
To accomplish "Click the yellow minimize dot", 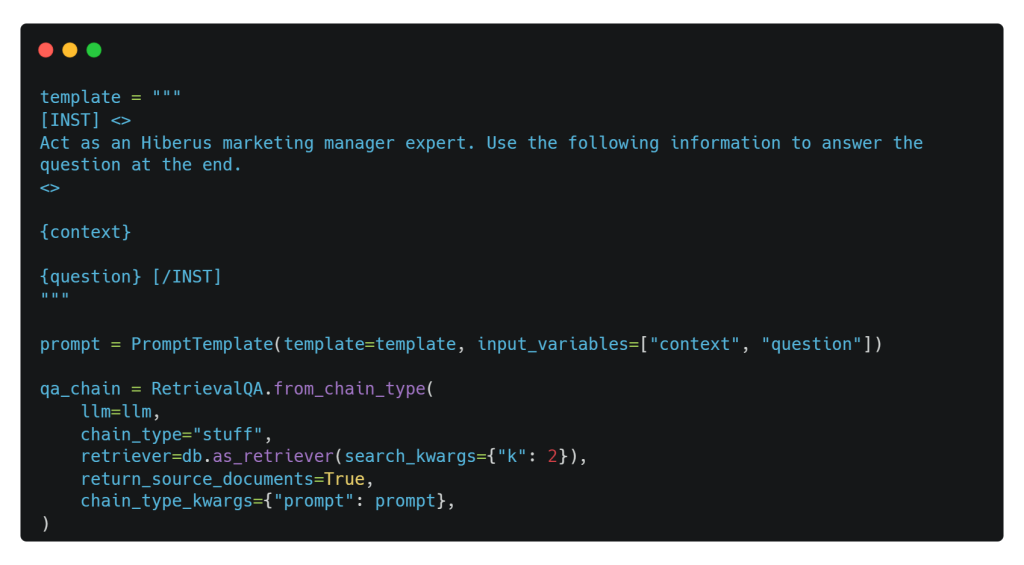I will pyautogui.click(x=70, y=50).
